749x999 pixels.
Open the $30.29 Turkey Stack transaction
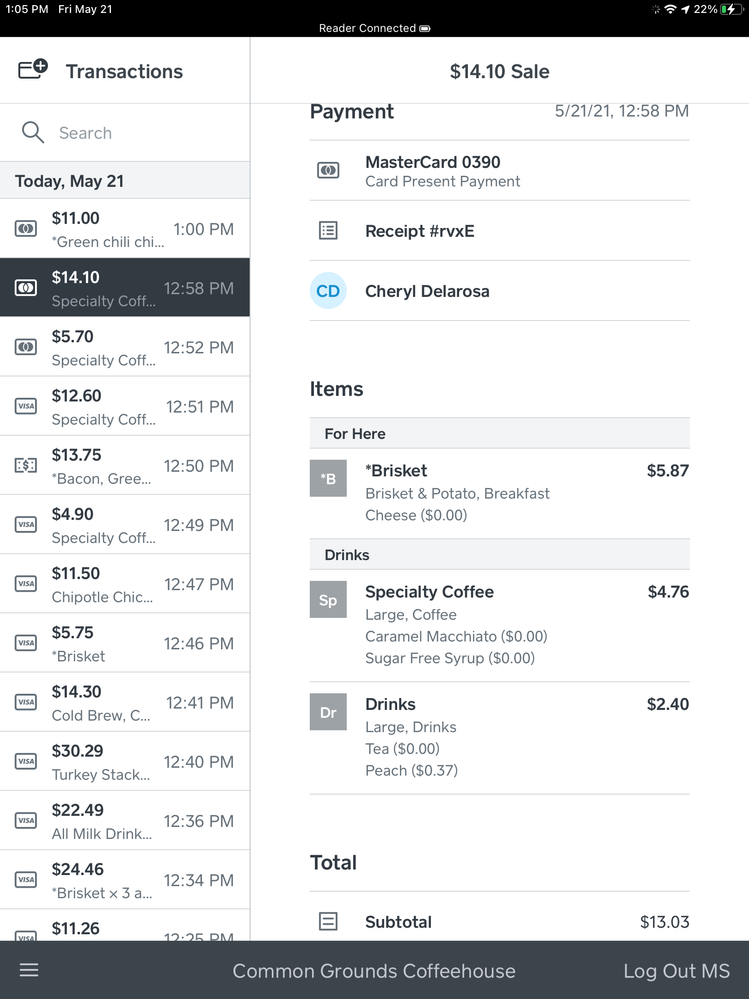tap(125, 762)
